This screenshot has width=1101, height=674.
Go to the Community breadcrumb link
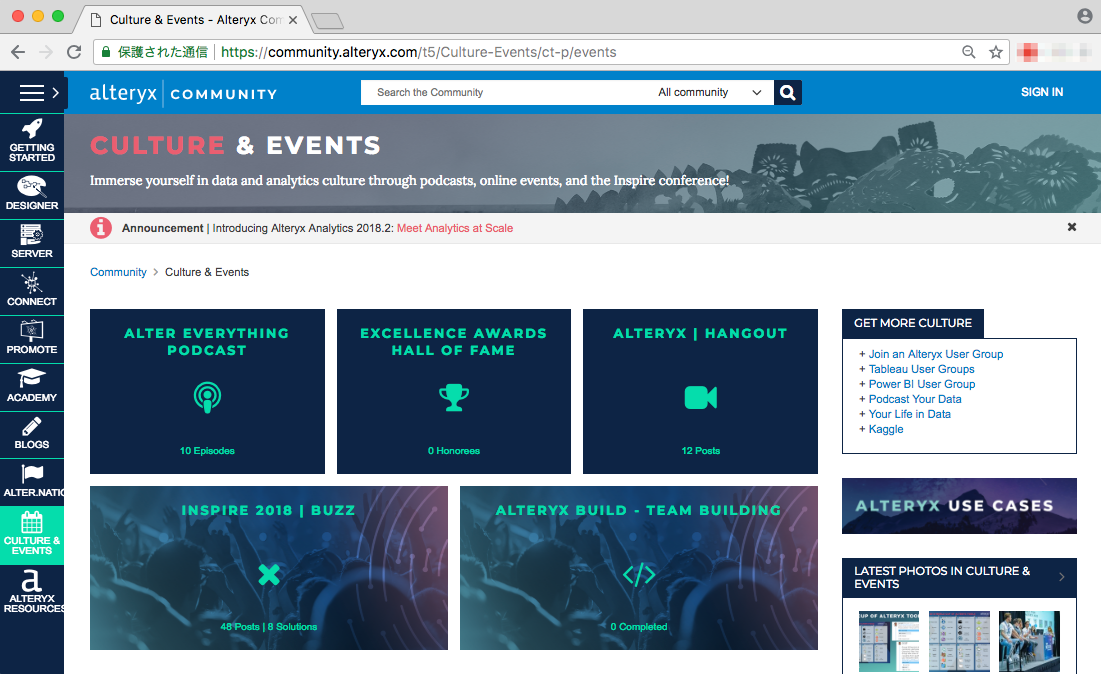(118, 272)
